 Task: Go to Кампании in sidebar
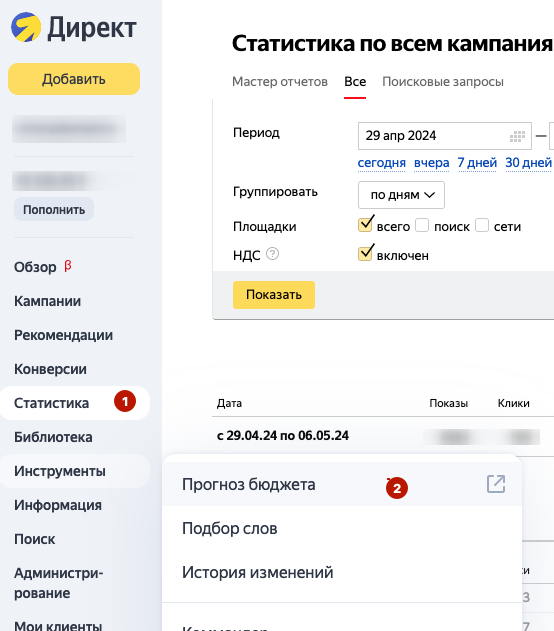pyautogui.click(x=47, y=301)
